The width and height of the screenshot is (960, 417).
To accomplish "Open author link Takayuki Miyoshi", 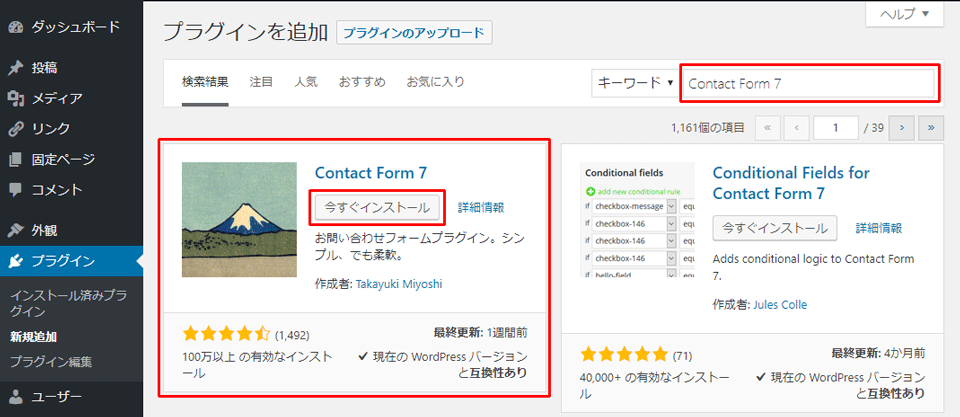I will [x=399, y=284].
